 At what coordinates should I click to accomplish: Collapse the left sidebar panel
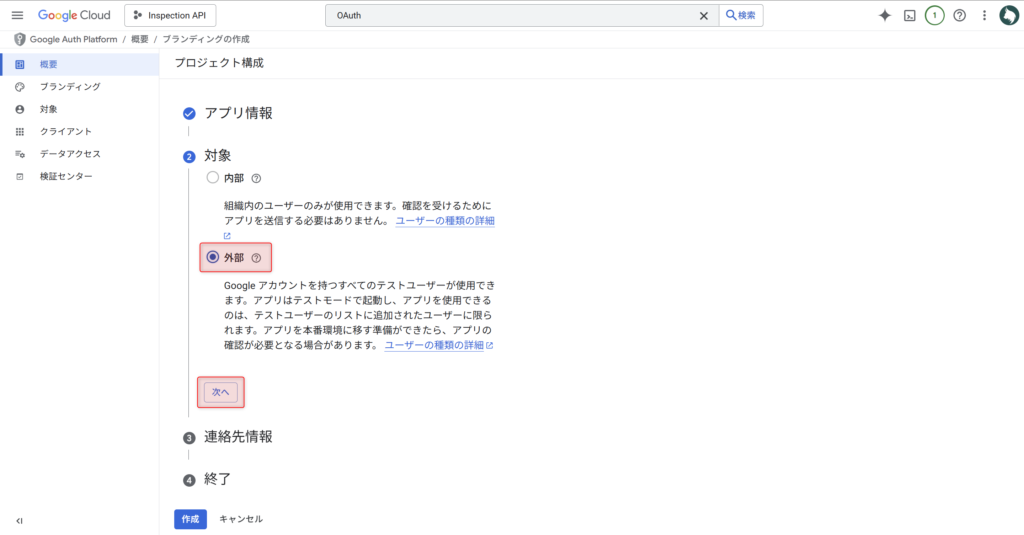pyautogui.click(x=19, y=520)
